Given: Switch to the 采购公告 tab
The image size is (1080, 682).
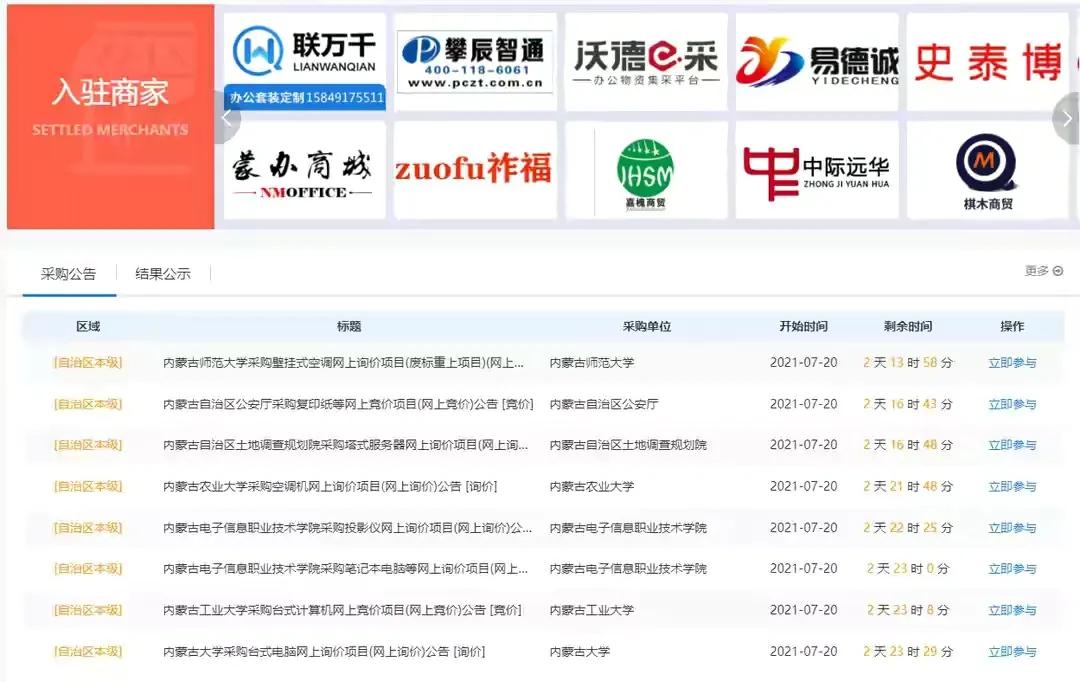Looking at the screenshot, I should (x=68, y=274).
